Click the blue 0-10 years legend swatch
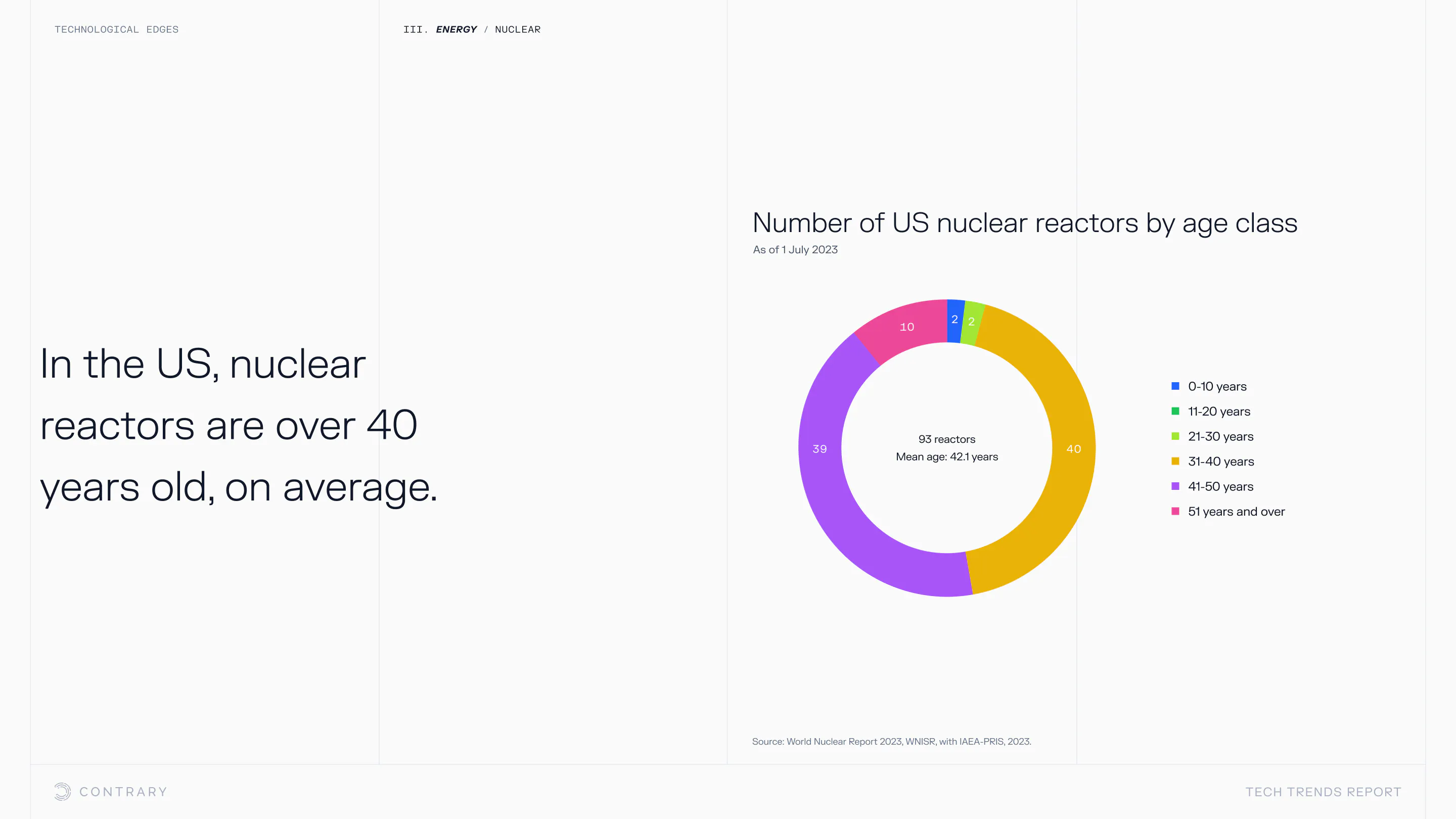 click(1175, 386)
